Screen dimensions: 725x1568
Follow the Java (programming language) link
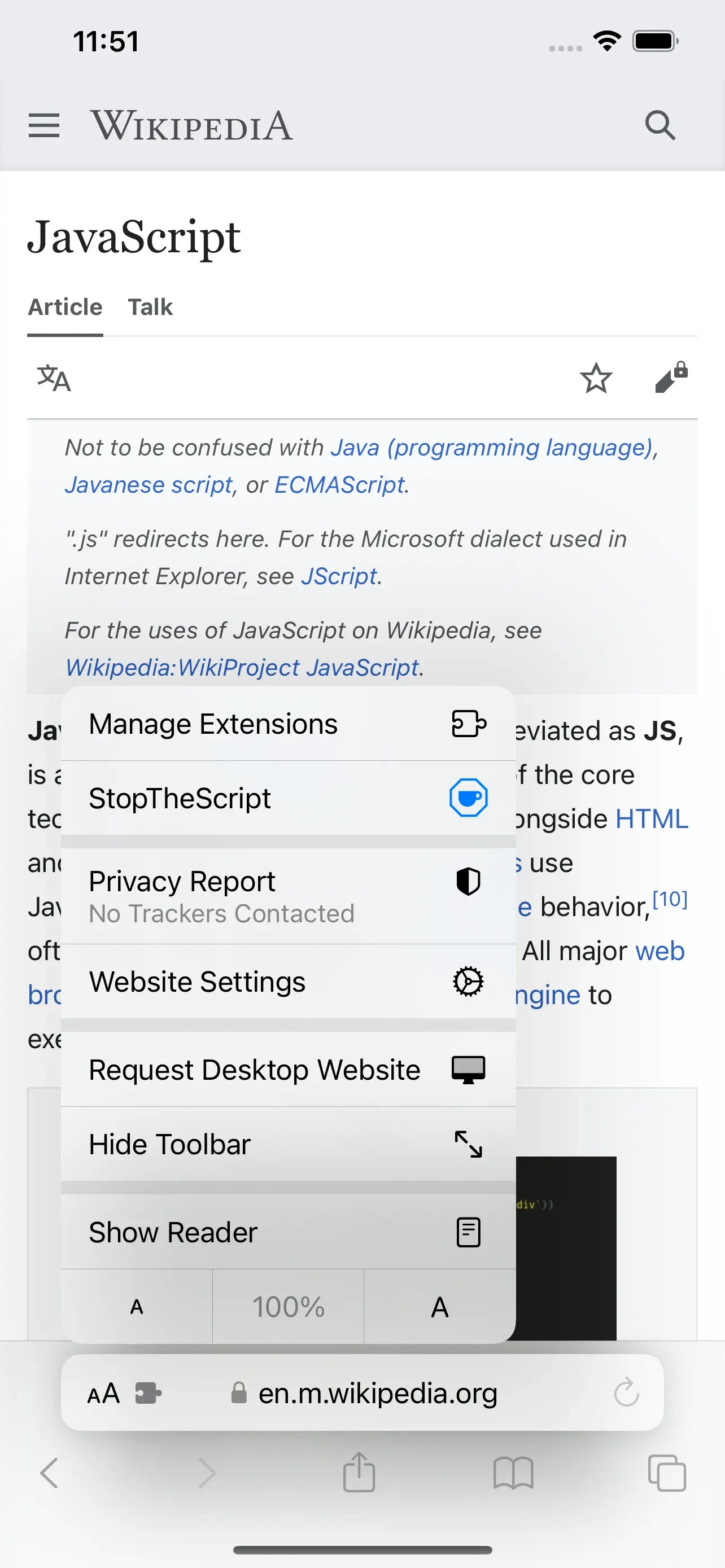[491, 448]
